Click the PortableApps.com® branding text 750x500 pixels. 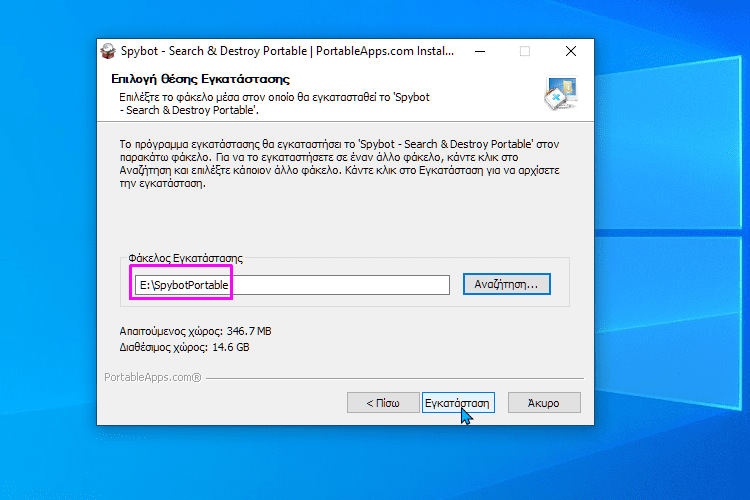click(153, 378)
